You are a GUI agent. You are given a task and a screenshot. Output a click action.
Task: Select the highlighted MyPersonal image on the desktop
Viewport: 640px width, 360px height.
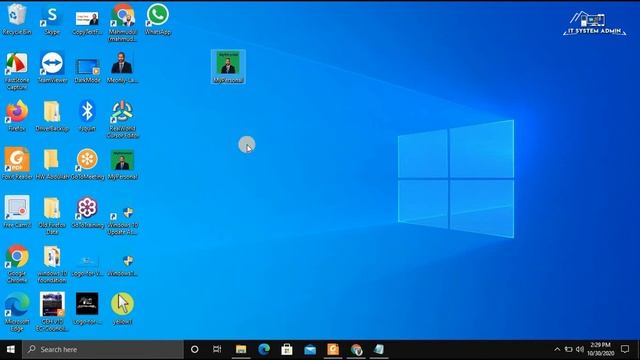pos(228,67)
